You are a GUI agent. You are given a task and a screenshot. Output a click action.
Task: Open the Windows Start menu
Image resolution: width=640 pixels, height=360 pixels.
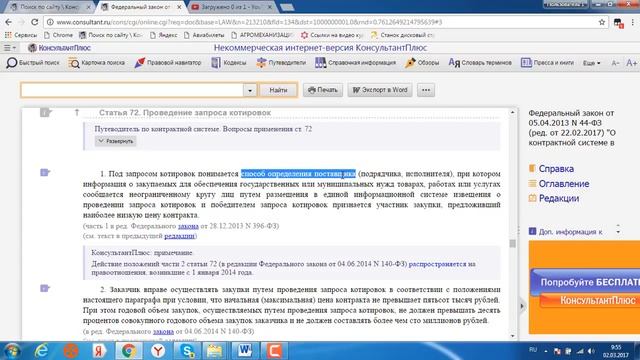click(x=12, y=351)
